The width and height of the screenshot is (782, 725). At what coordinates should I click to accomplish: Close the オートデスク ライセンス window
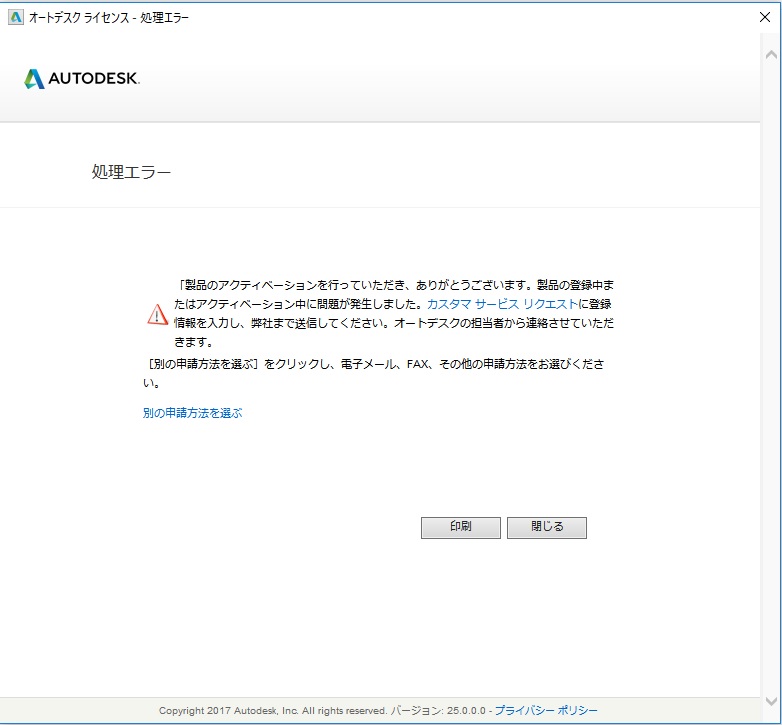[765, 17]
